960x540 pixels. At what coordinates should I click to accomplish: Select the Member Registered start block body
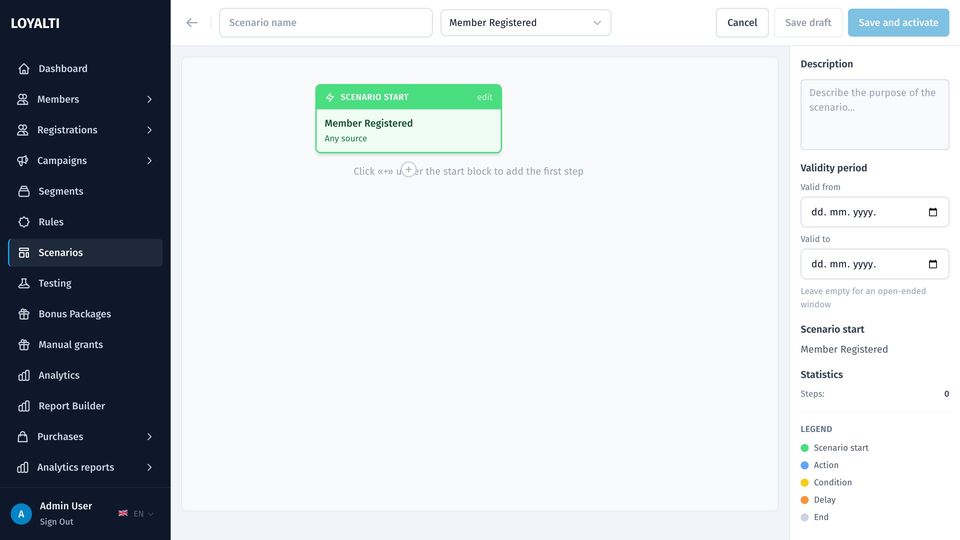[408, 130]
